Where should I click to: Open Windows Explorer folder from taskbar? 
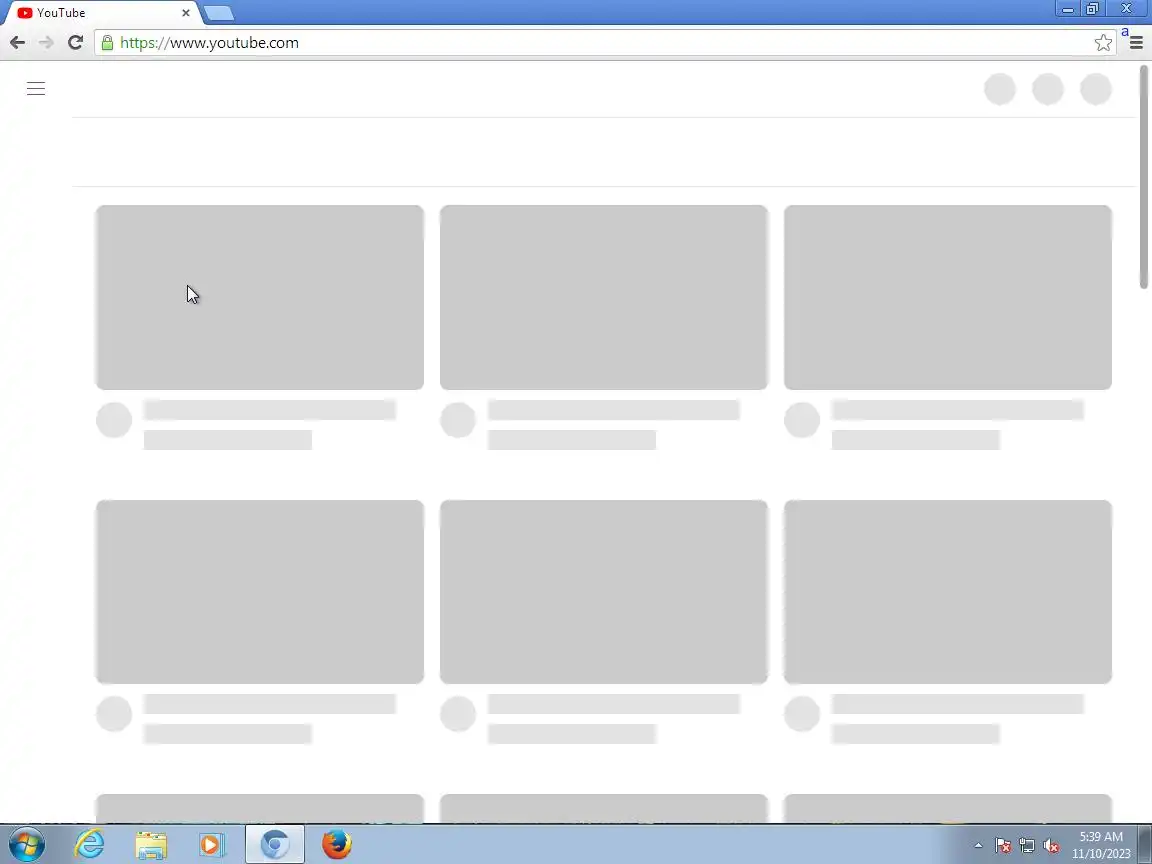(x=151, y=845)
